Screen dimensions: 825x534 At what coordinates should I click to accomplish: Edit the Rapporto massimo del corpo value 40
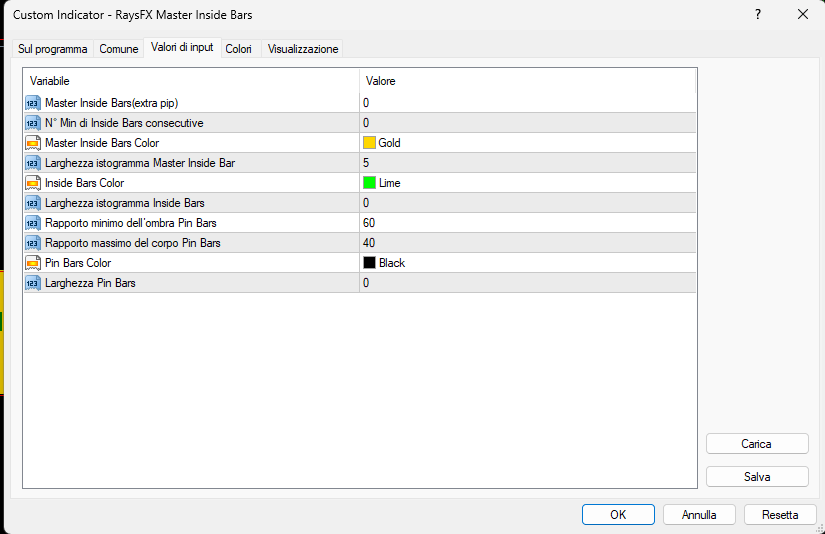coord(528,243)
